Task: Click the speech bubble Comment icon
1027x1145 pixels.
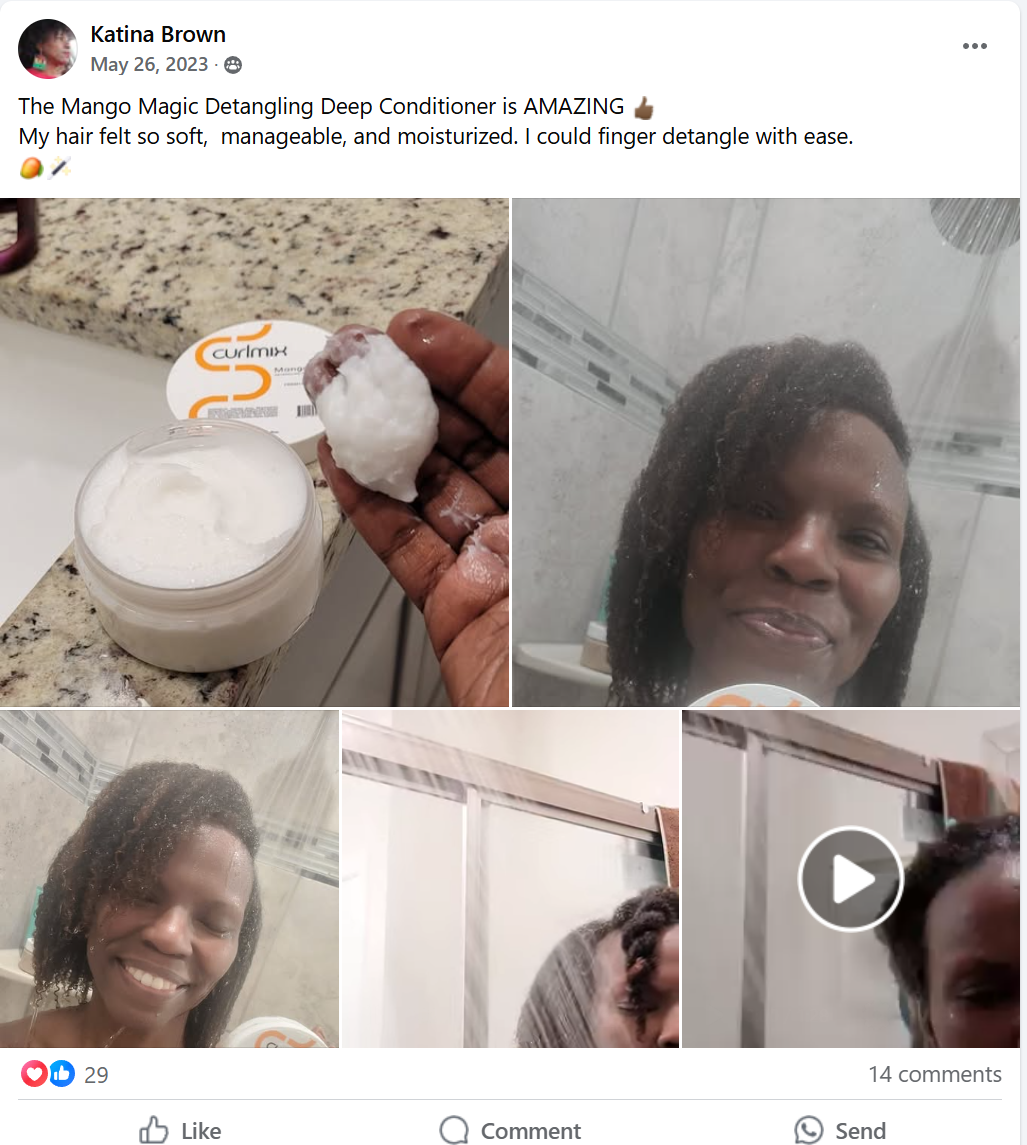Action: [x=454, y=1130]
